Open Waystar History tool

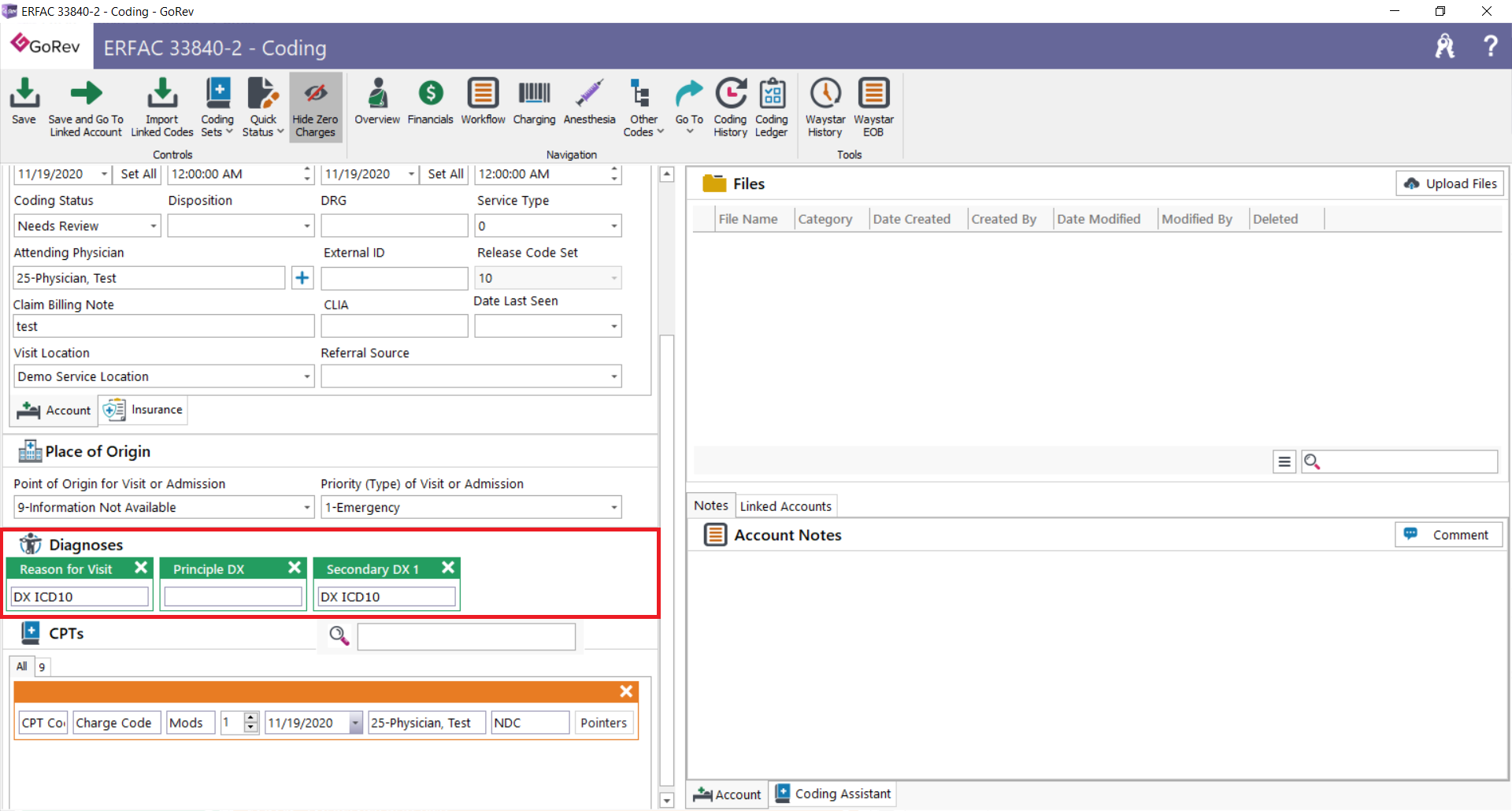pyautogui.click(x=825, y=108)
